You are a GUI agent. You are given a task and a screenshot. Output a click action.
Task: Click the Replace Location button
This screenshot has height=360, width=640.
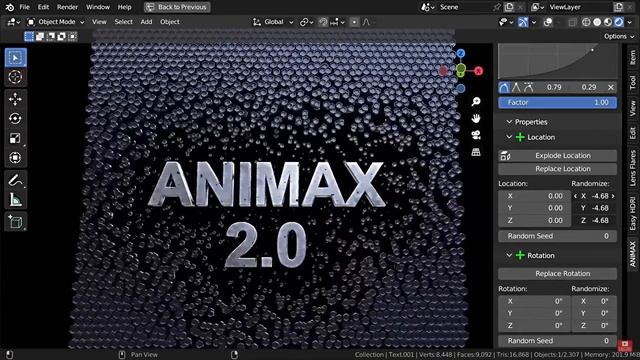(557, 169)
